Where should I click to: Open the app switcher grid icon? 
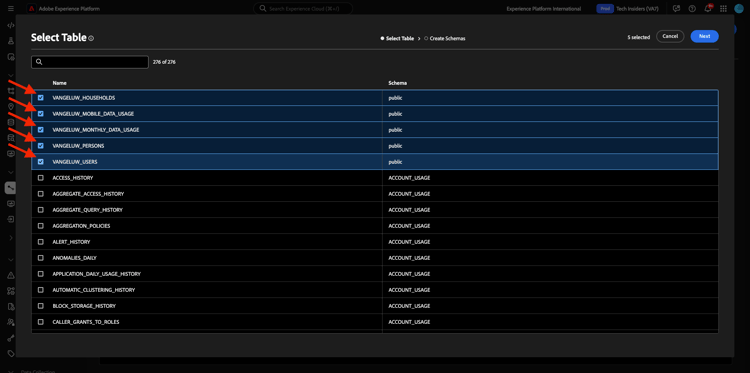(723, 9)
